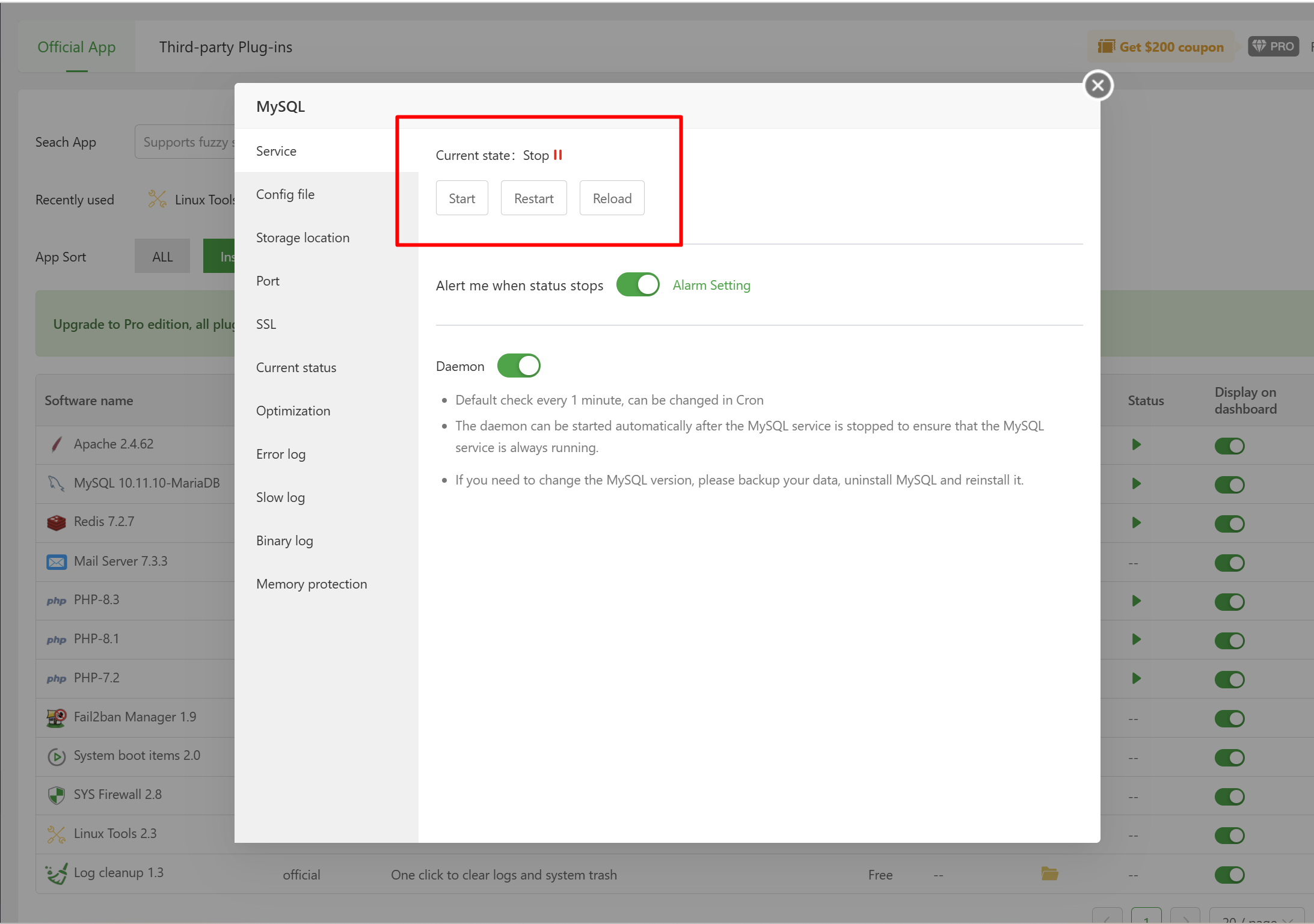Viewport: 1314px width, 924px height.
Task: Toggle the Daemon switch off
Action: point(518,366)
